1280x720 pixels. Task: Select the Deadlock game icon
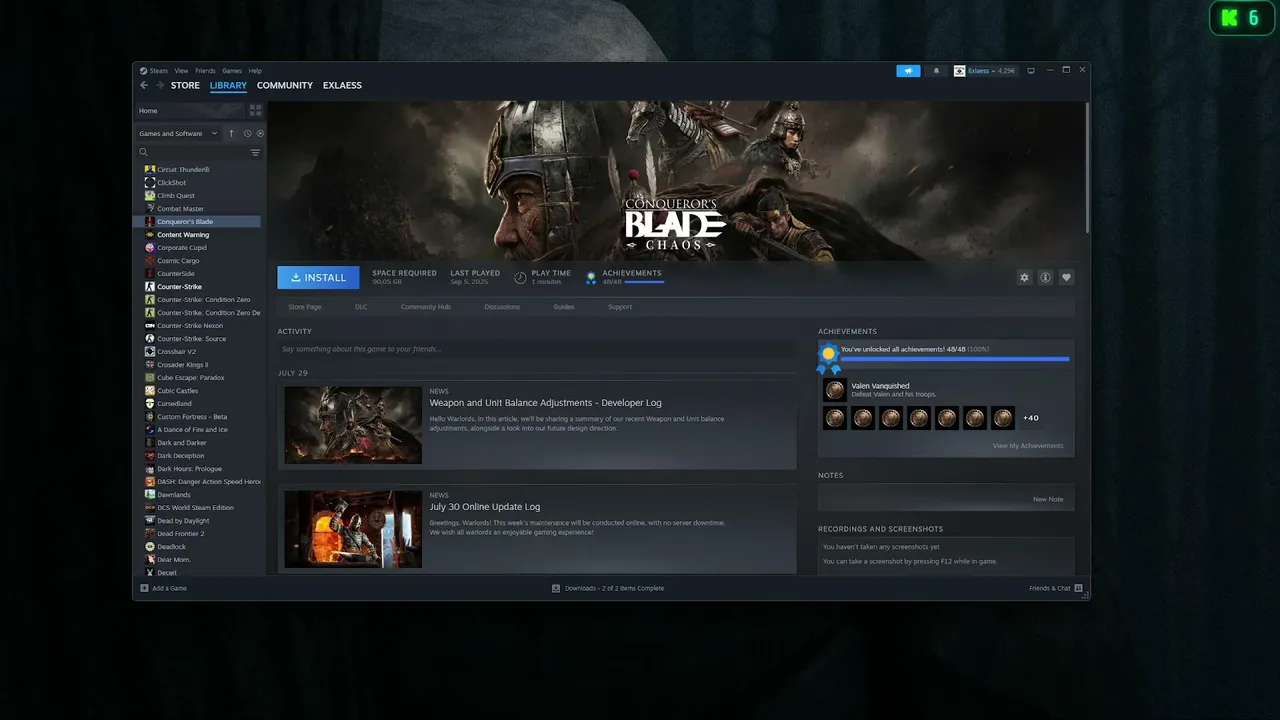click(149, 547)
